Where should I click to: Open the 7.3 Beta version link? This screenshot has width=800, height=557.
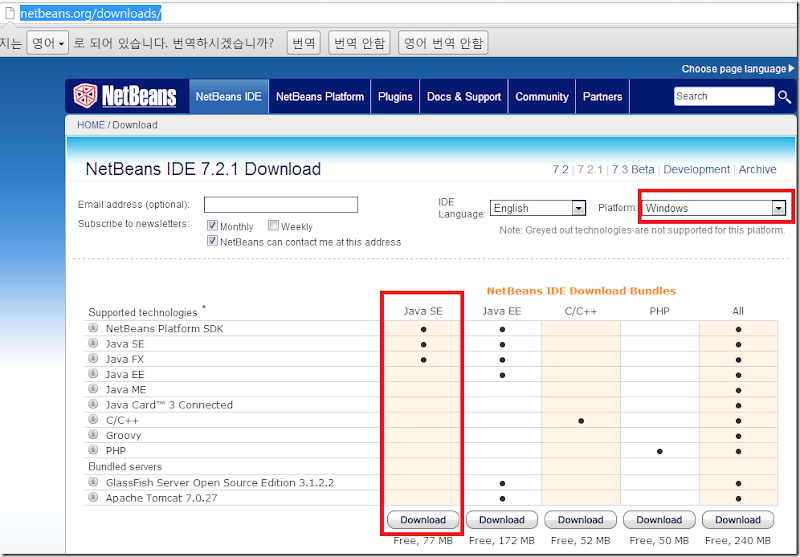[x=633, y=169]
